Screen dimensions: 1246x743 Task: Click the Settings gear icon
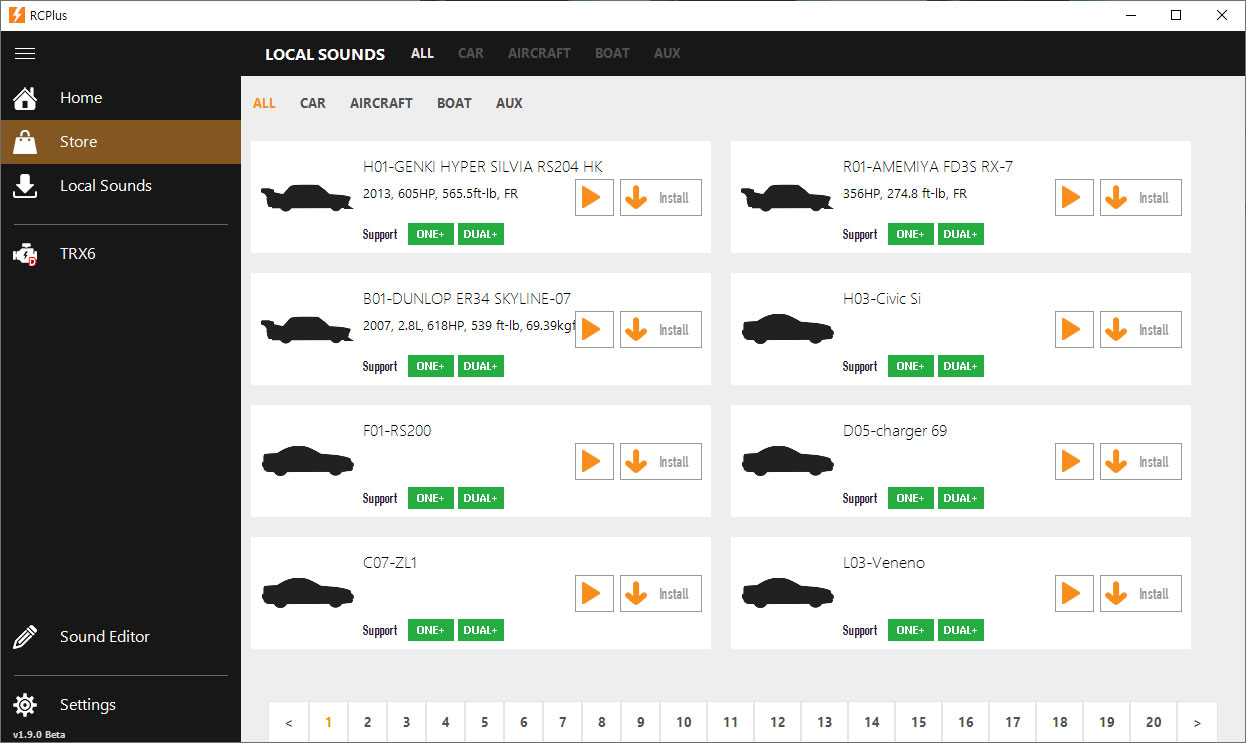click(x=25, y=705)
